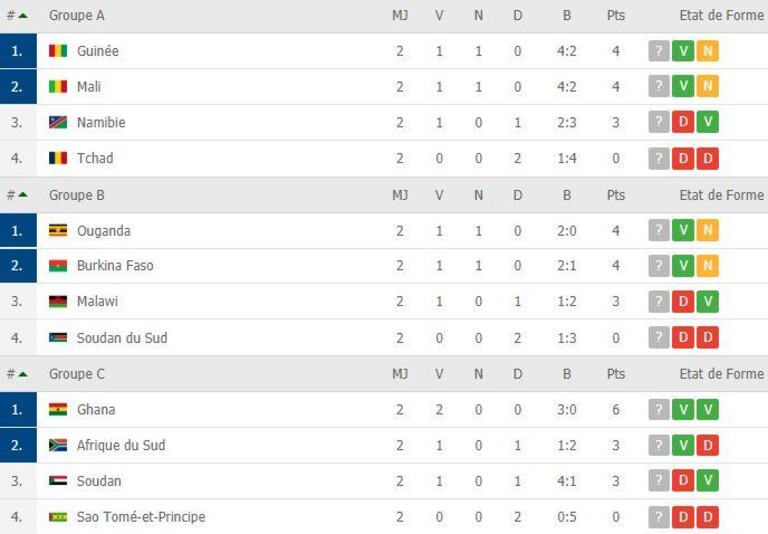Click the blue rank 1 badge for Ouganda
Screen dimensions: 768x534
pos(18,230)
